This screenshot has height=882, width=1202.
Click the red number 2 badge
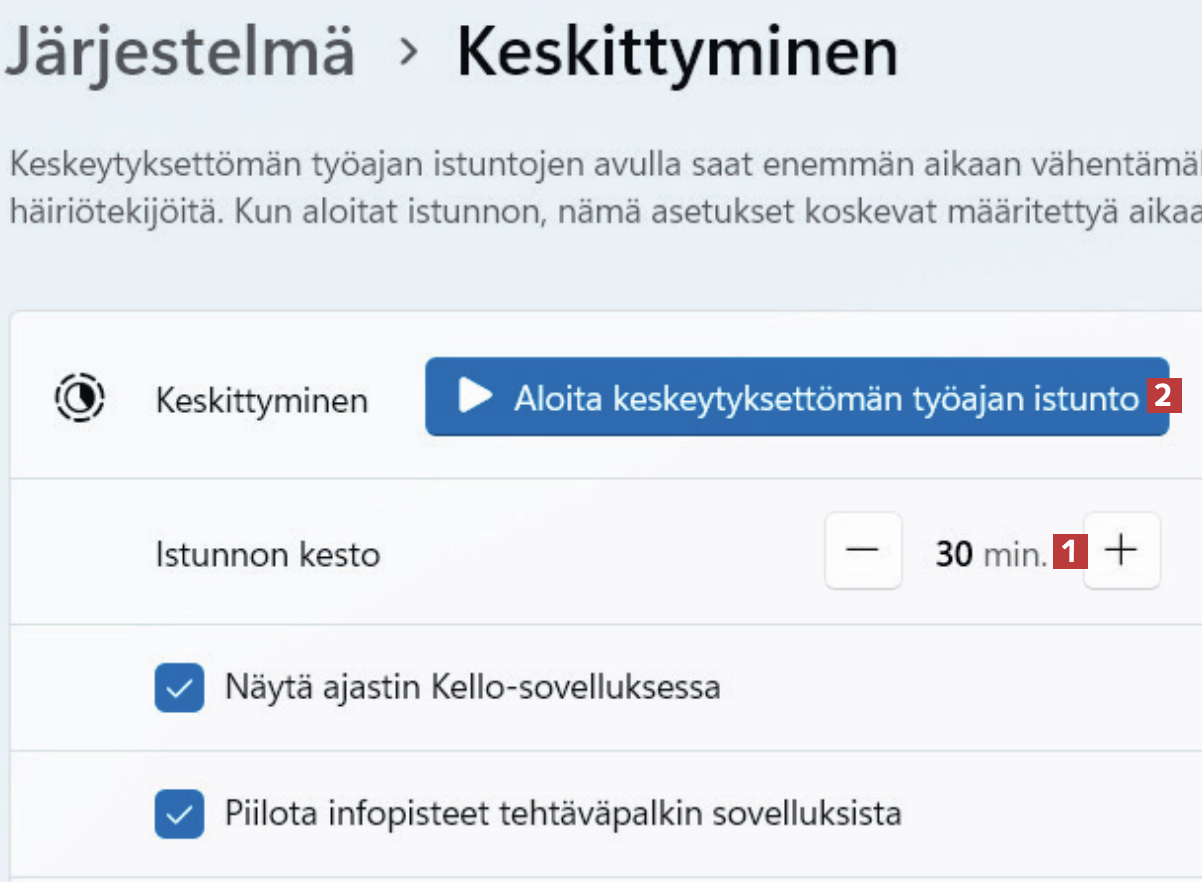pyautogui.click(x=1160, y=397)
